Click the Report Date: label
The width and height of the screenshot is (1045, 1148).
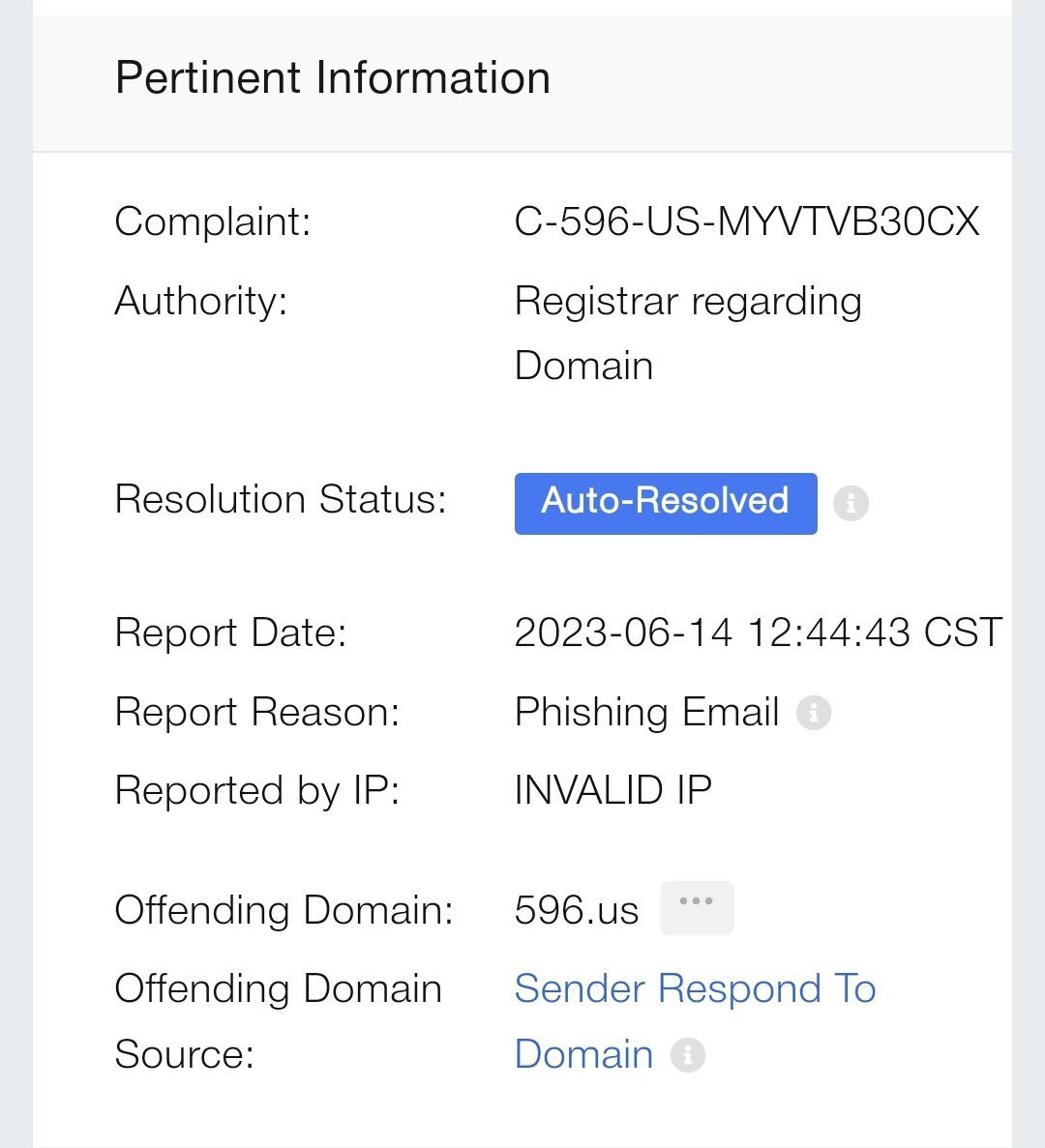coord(230,633)
